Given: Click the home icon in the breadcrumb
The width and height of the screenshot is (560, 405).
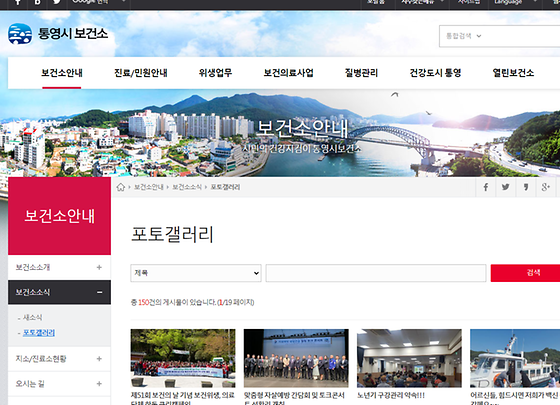Looking at the screenshot, I should point(121,187).
